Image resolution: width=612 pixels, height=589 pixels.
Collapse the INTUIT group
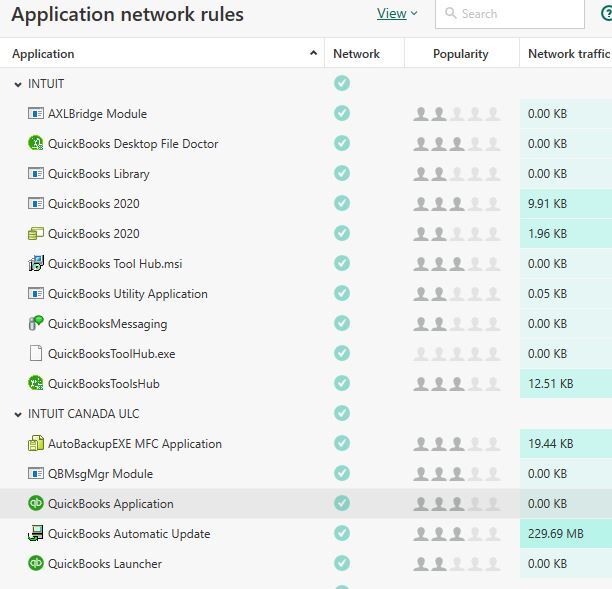click(x=18, y=85)
